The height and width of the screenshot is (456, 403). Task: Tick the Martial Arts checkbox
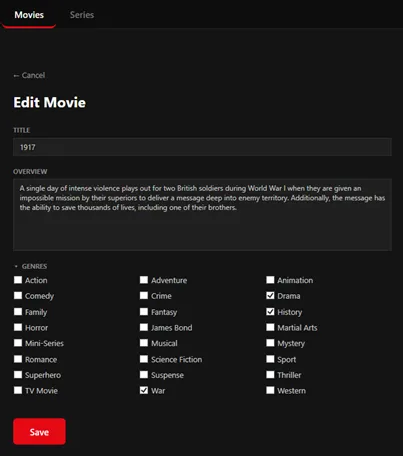tap(270, 327)
